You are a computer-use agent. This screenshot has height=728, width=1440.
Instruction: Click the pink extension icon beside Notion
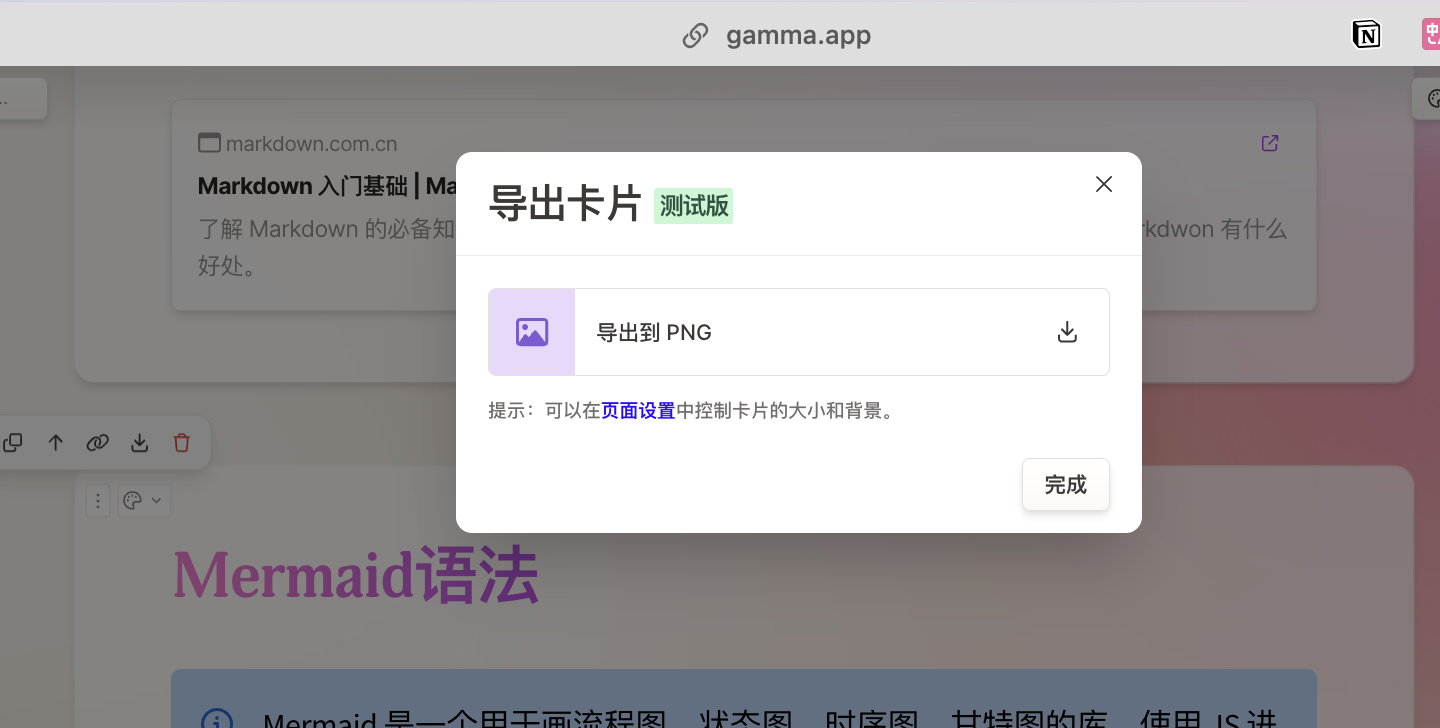pos(1431,35)
